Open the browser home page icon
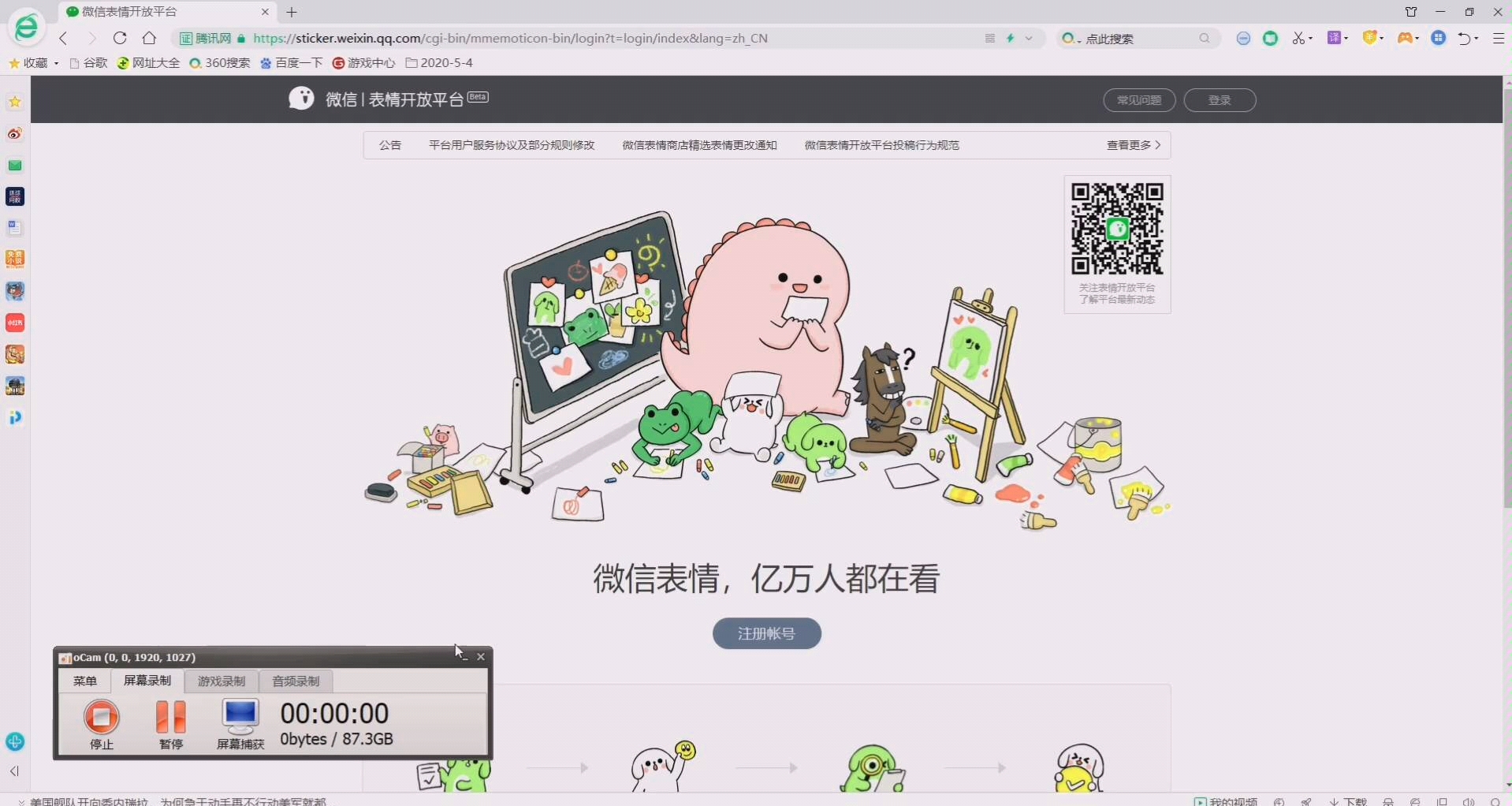 [149, 38]
